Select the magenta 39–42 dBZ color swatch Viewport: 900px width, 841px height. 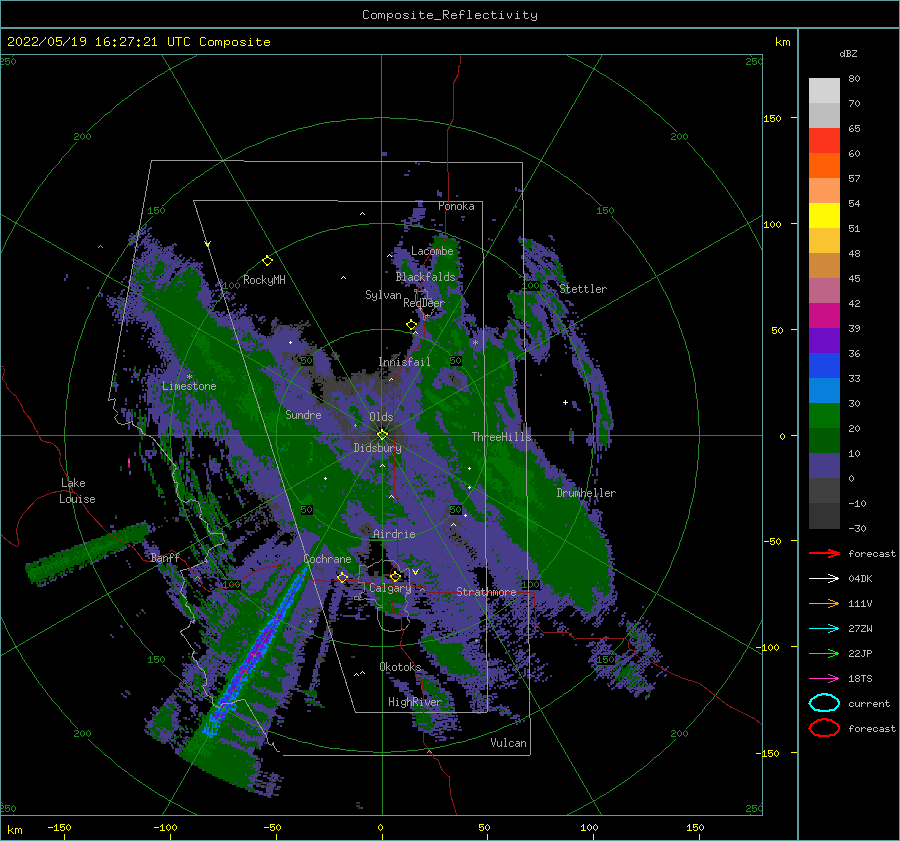824,316
